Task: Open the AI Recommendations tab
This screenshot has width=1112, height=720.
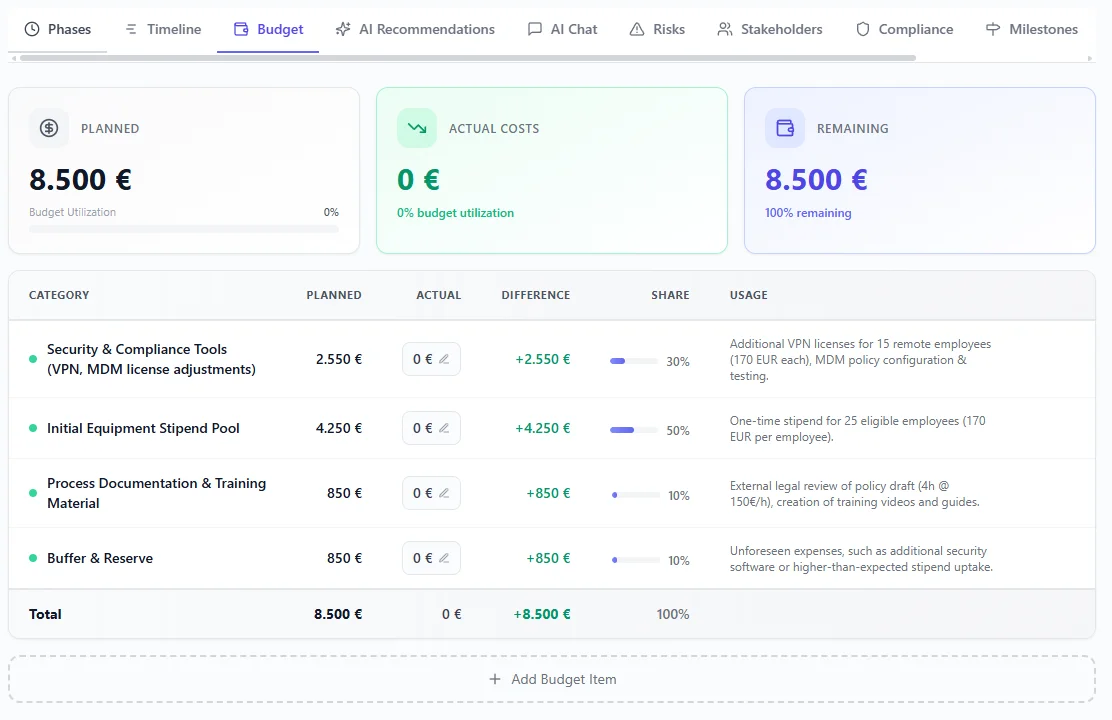Action: point(414,29)
